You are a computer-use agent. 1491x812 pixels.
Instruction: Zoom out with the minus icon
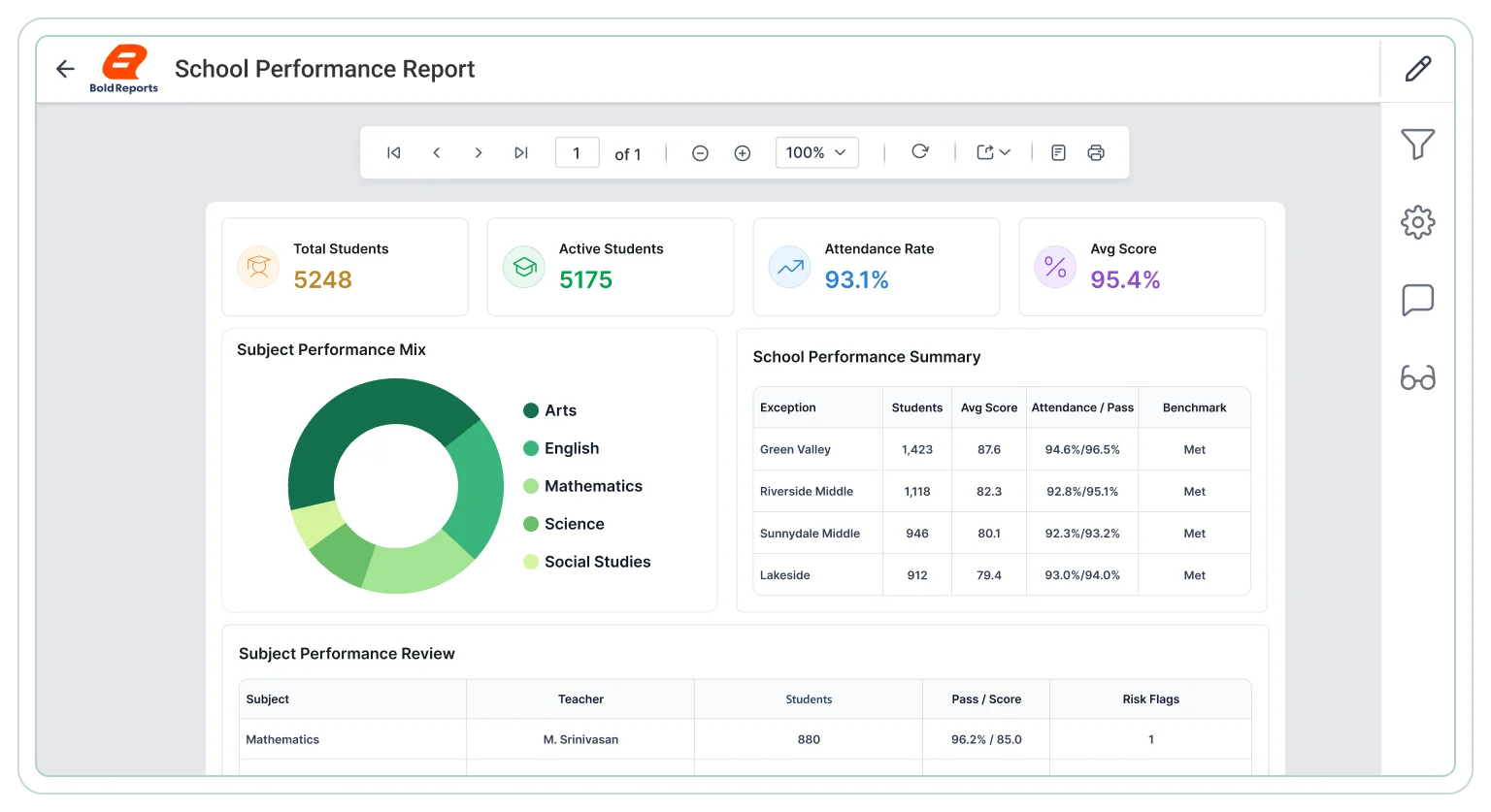pos(700,153)
